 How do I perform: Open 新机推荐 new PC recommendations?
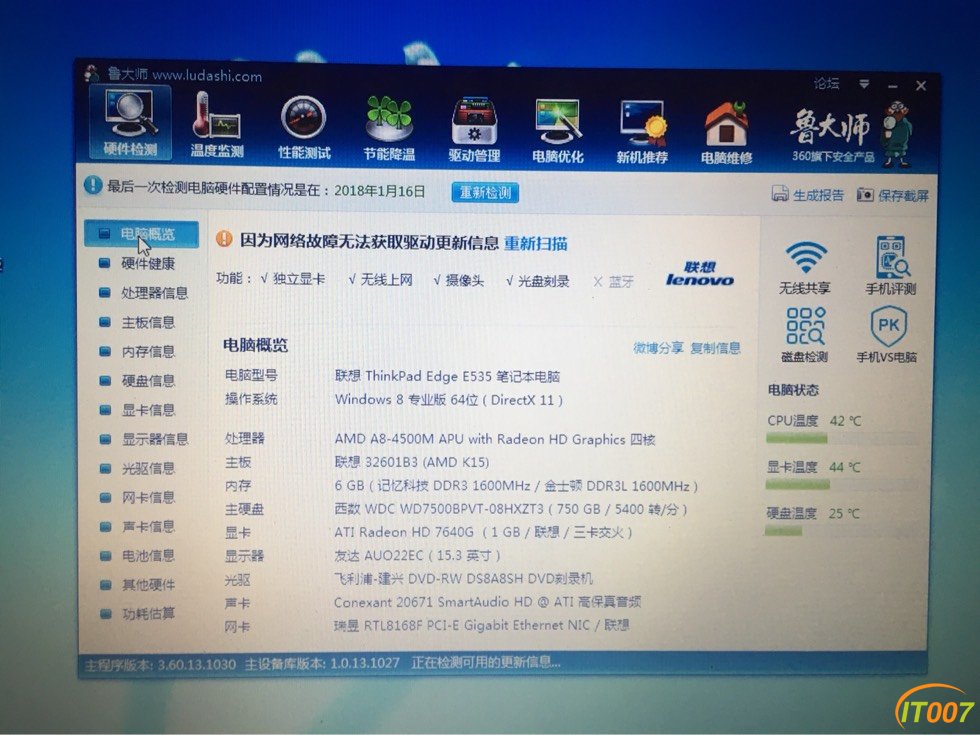(642, 132)
